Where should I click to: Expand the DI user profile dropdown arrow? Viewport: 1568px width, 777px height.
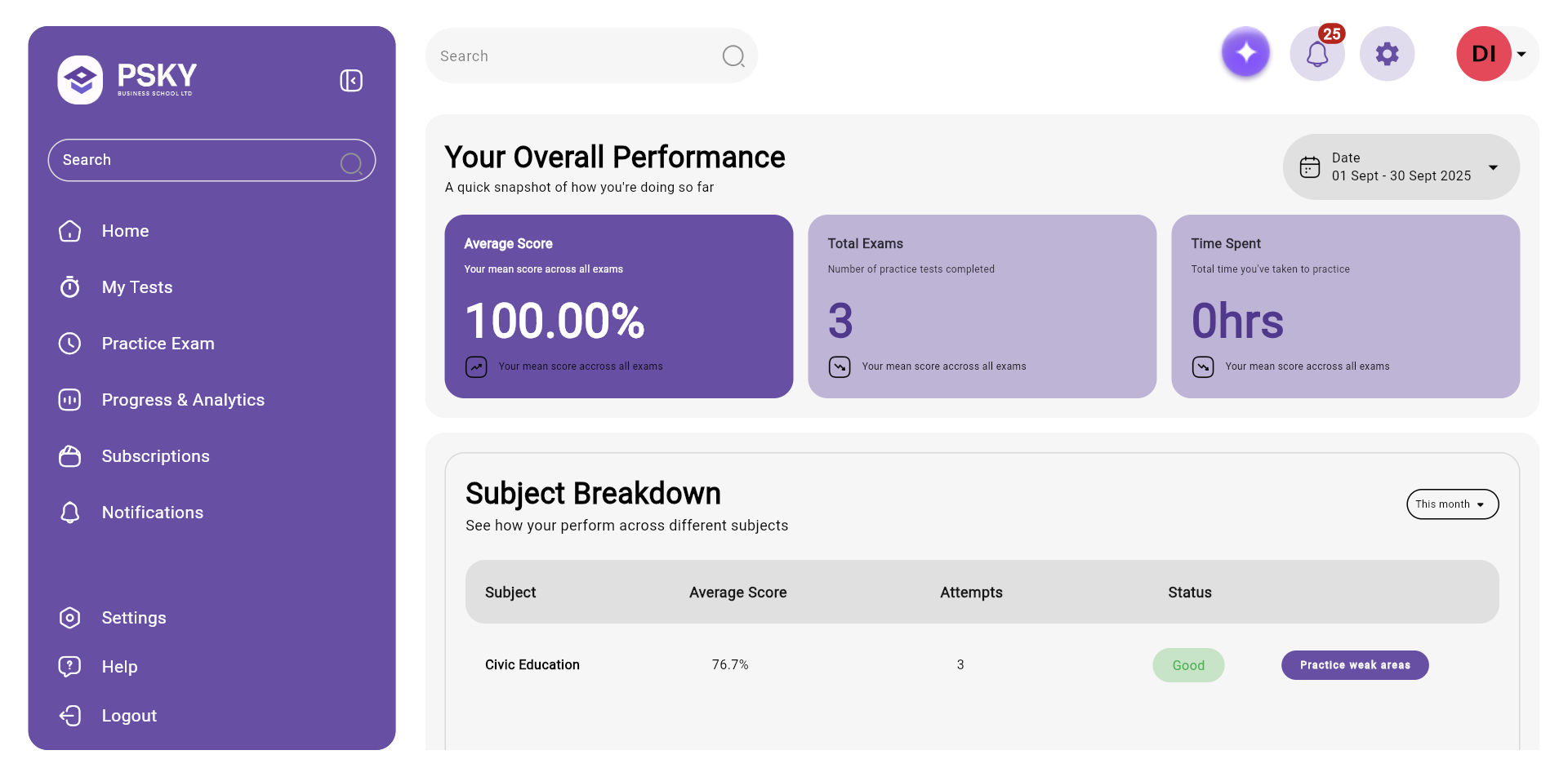tap(1521, 54)
